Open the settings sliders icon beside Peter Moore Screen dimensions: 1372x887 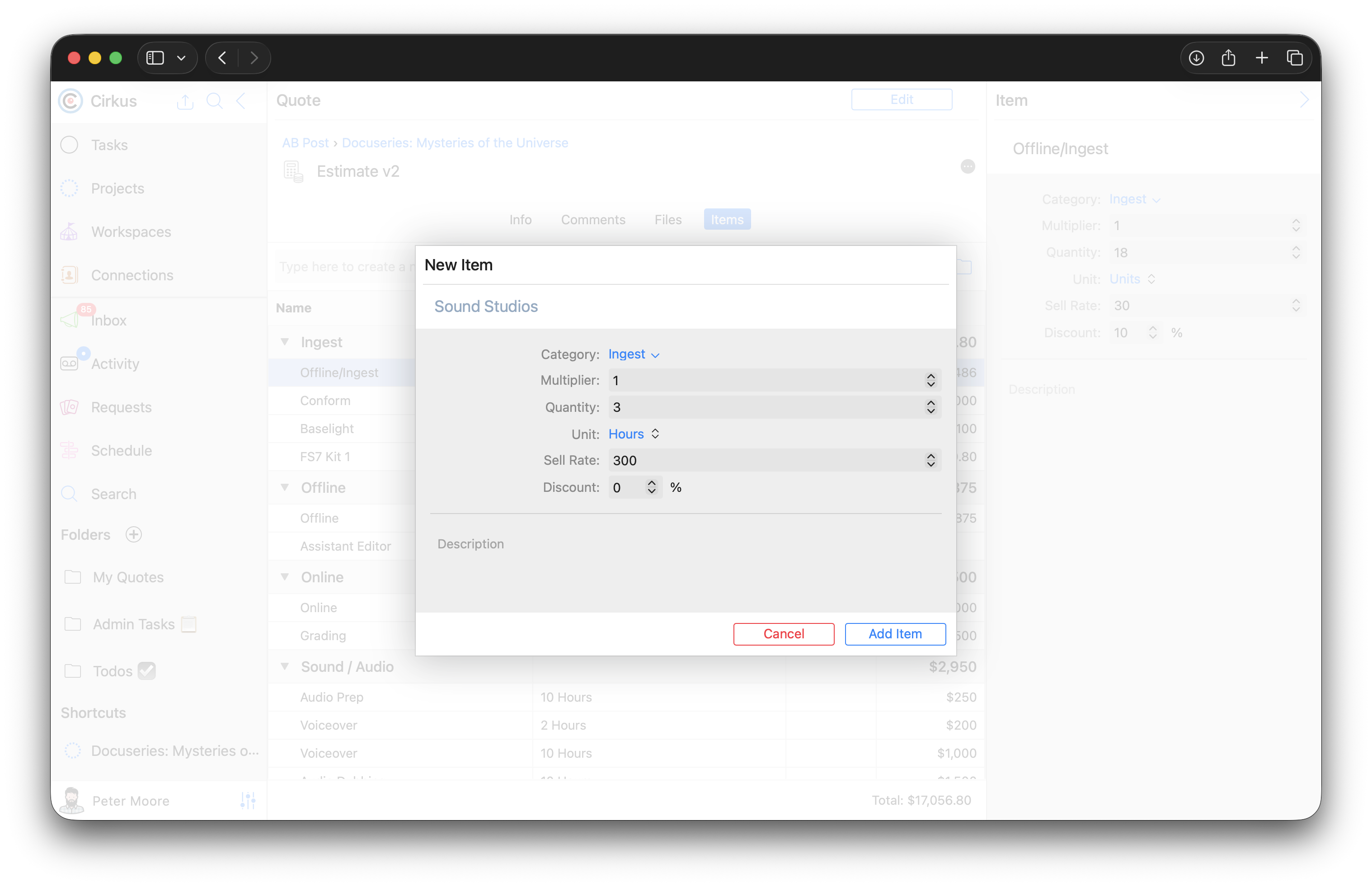pos(248,801)
